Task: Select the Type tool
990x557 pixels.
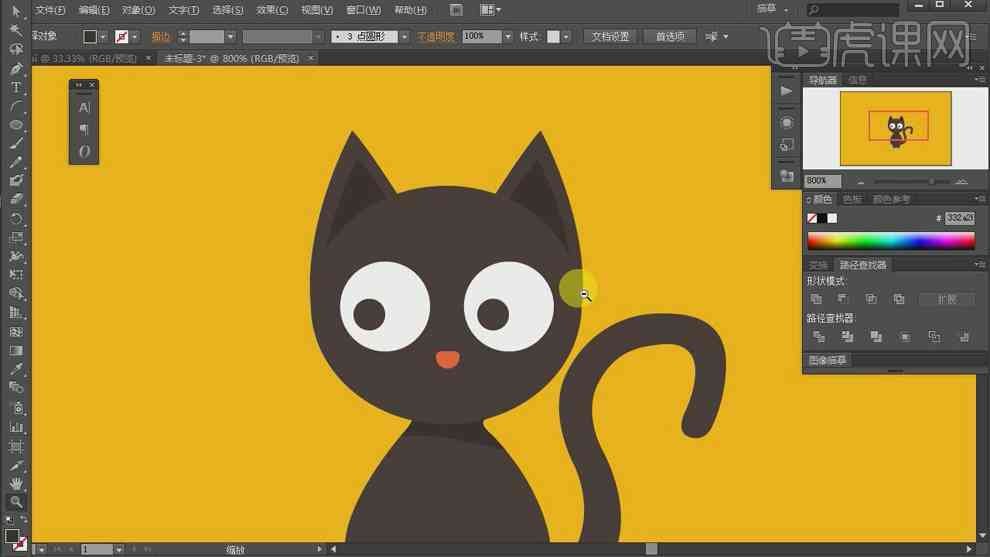Action: point(16,87)
